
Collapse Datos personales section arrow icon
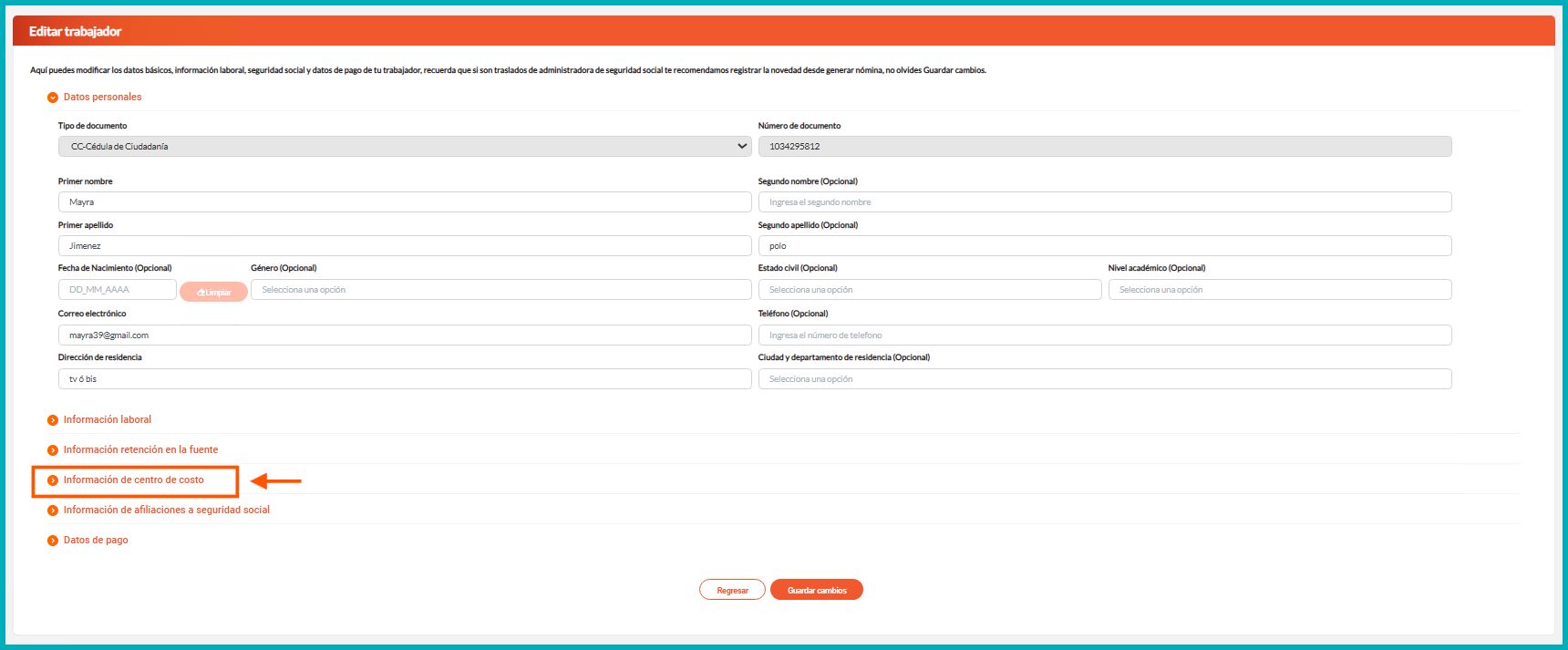[53, 98]
